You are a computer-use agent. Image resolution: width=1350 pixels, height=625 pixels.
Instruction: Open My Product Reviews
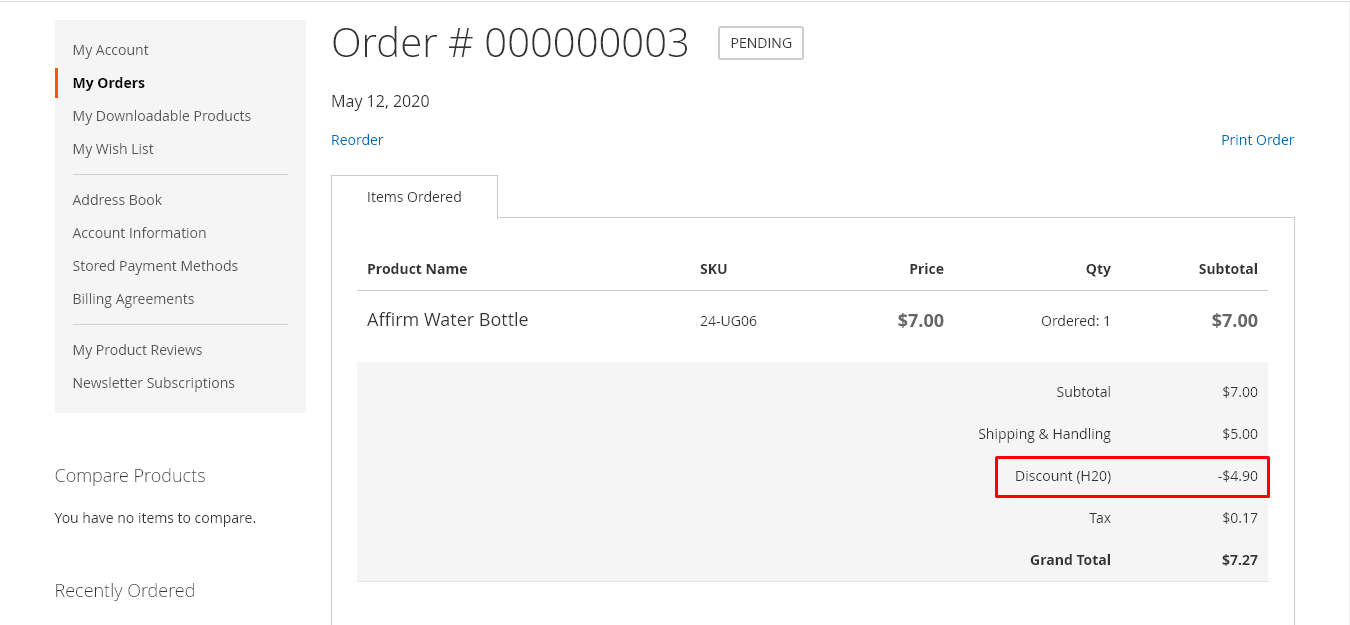pyautogui.click(x=137, y=350)
